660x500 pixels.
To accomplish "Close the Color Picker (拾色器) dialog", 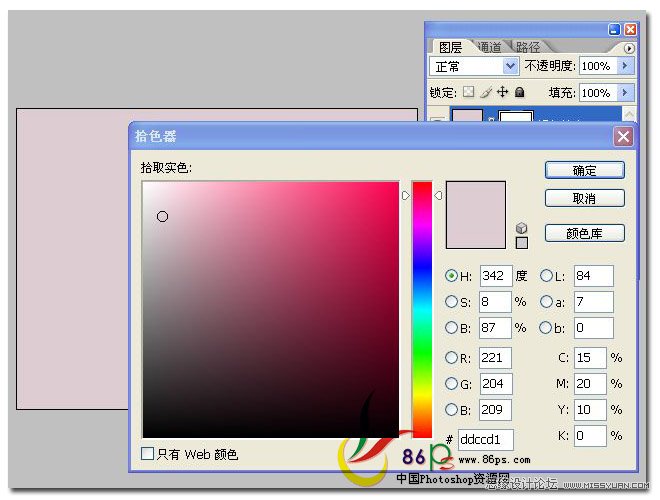I will click(623, 136).
